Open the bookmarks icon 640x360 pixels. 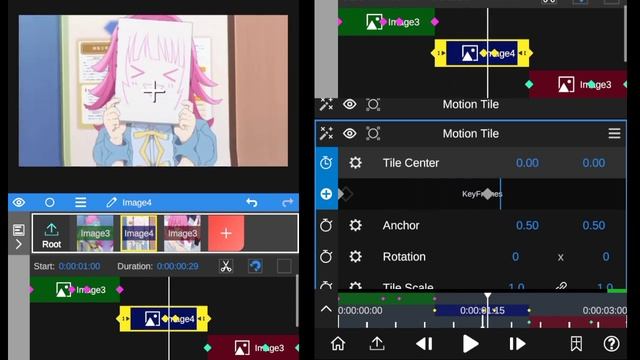576,344
